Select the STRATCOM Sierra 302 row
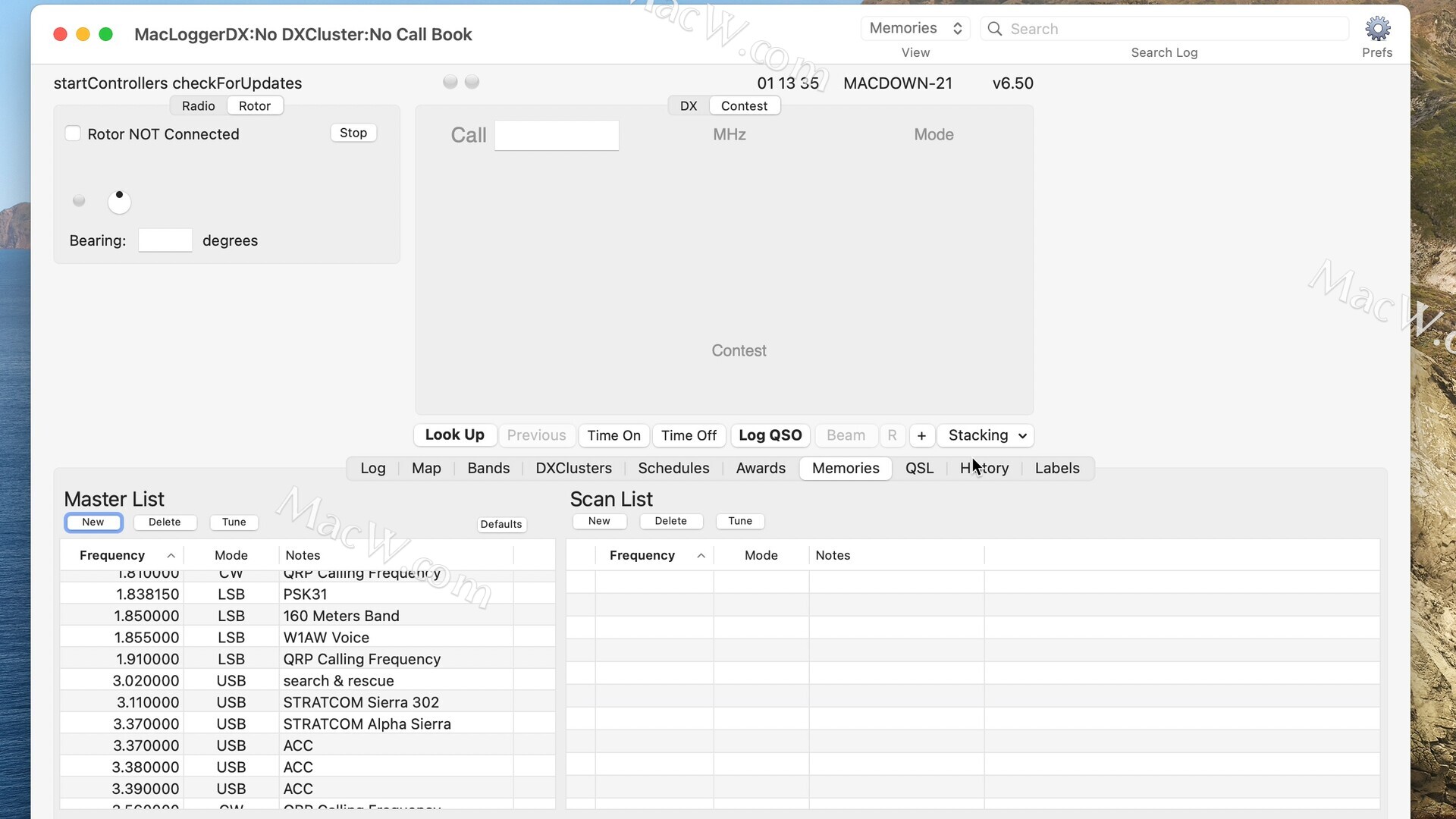The height and width of the screenshot is (819, 1456). [x=307, y=702]
